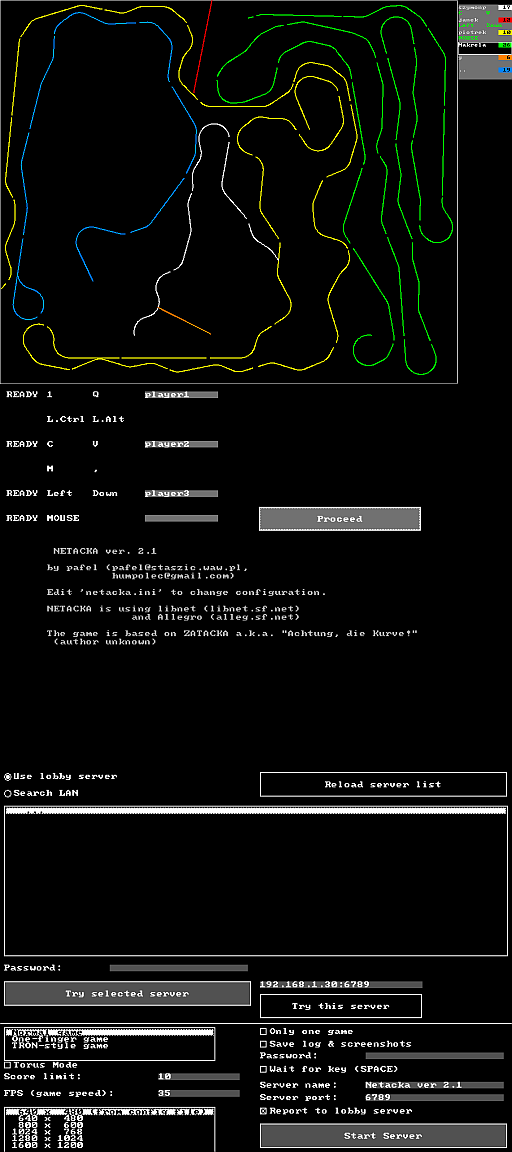The height and width of the screenshot is (1152, 512).
Task: Click the Proceed button
Action: pos(340,519)
